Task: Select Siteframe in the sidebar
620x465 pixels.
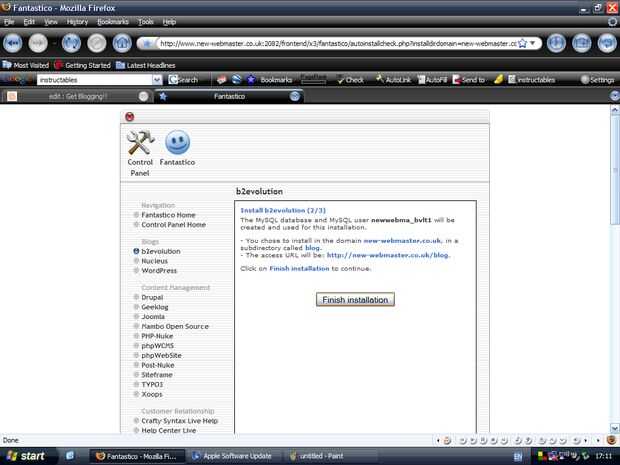Action: click(157, 374)
